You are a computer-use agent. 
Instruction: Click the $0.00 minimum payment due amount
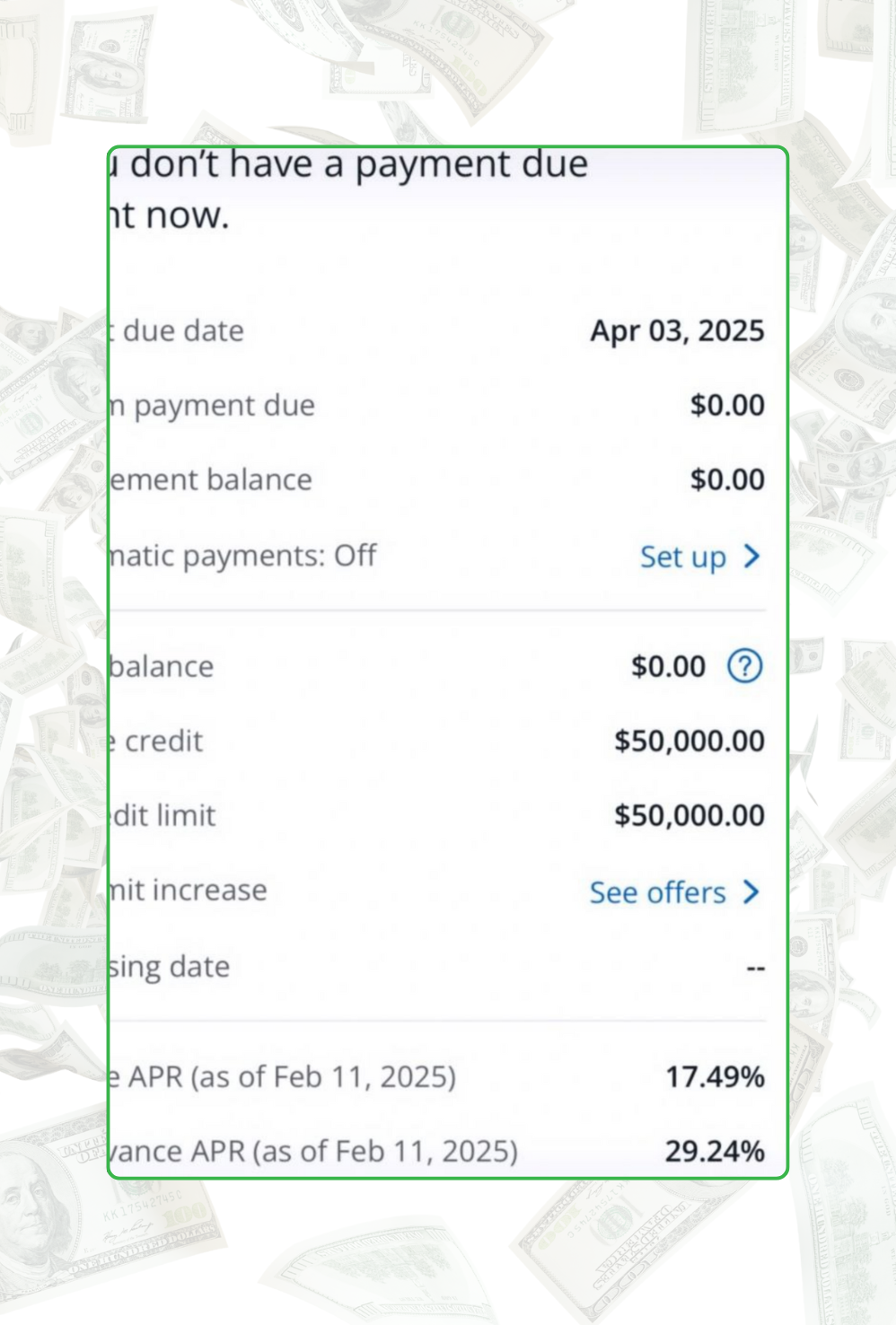727,405
